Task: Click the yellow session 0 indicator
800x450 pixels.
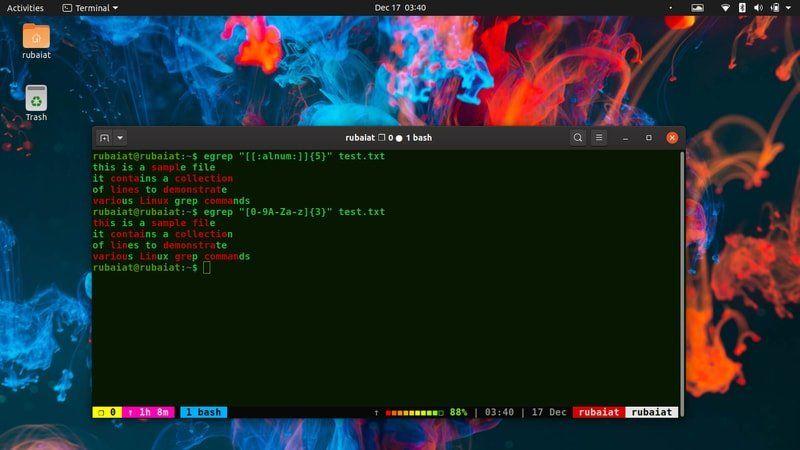Action: [x=106, y=412]
